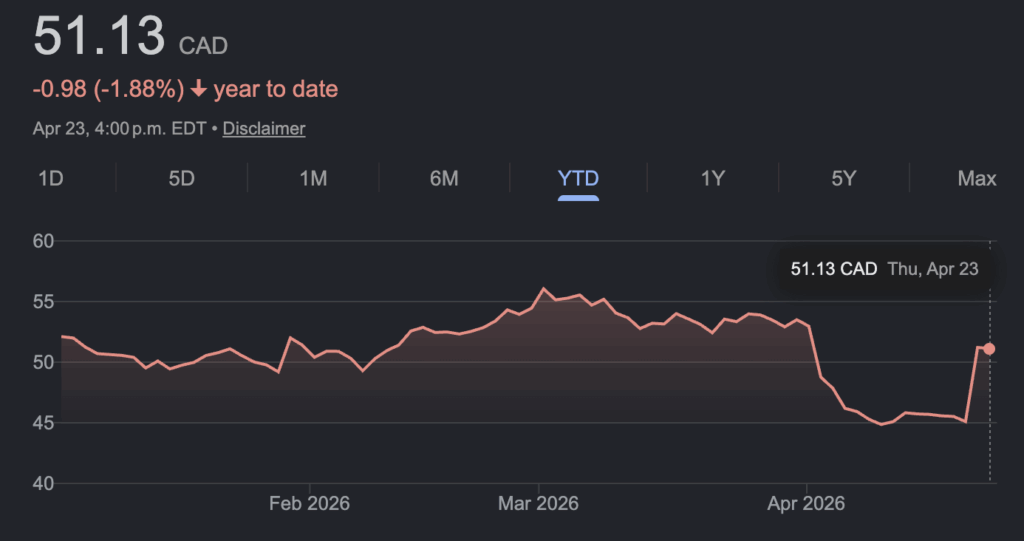Click the Apr 2026 axis label
This screenshot has width=1024, height=541.
[804, 503]
